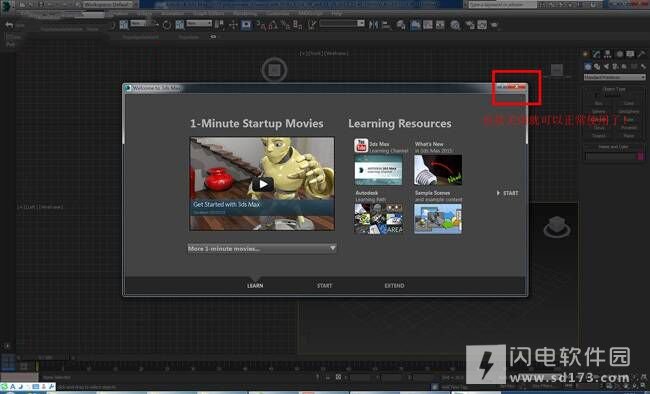650x394 pixels.
Task: Switch to the Motion command panel tab
Action: pos(619,54)
